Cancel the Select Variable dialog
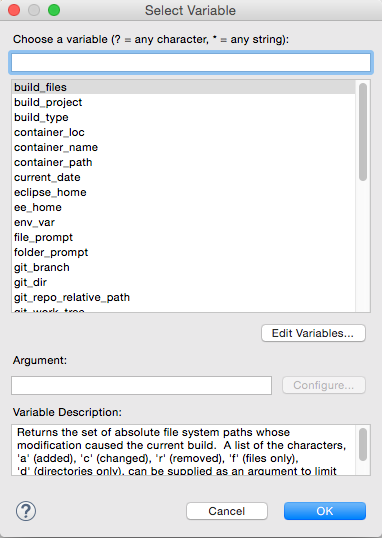The width and height of the screenshot is (382, 538). [x=227, y=511]
